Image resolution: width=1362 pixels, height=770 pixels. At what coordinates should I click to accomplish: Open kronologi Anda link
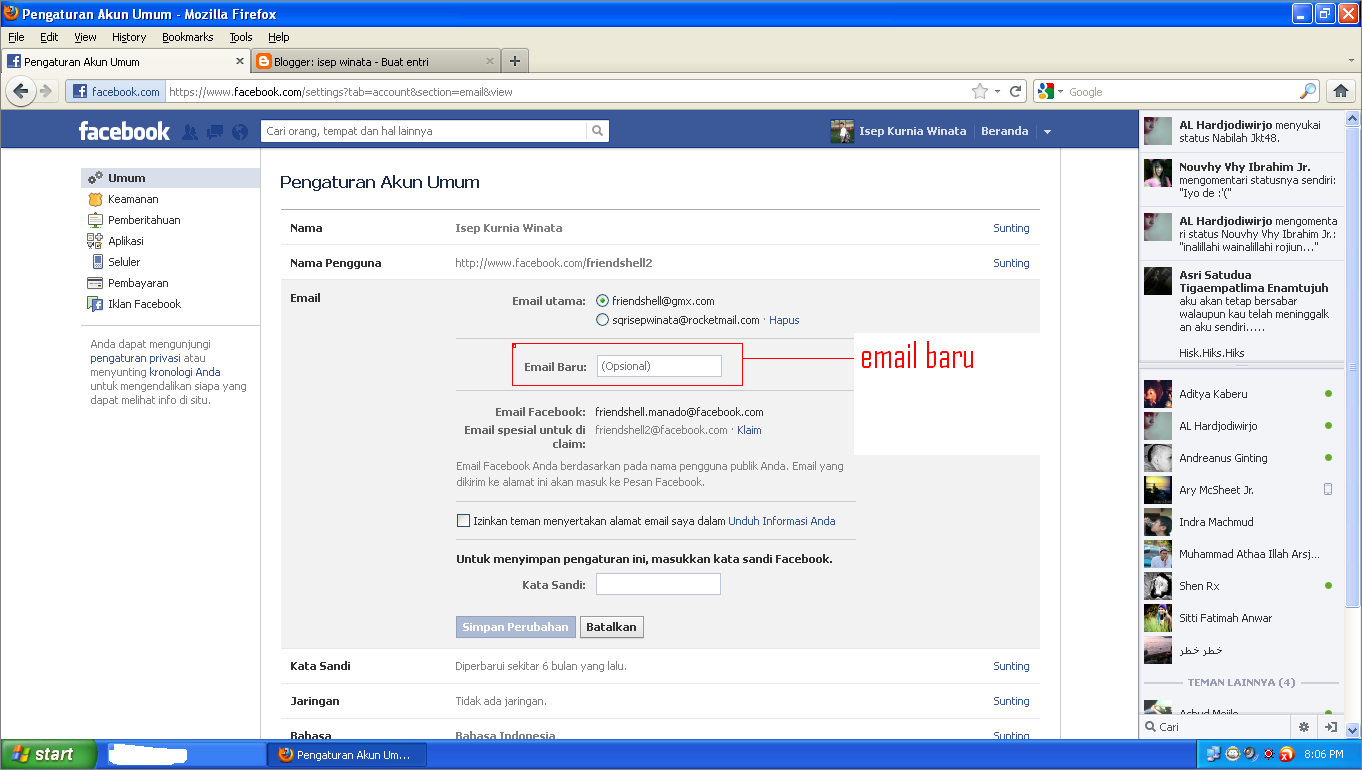[x=185, y=372]
